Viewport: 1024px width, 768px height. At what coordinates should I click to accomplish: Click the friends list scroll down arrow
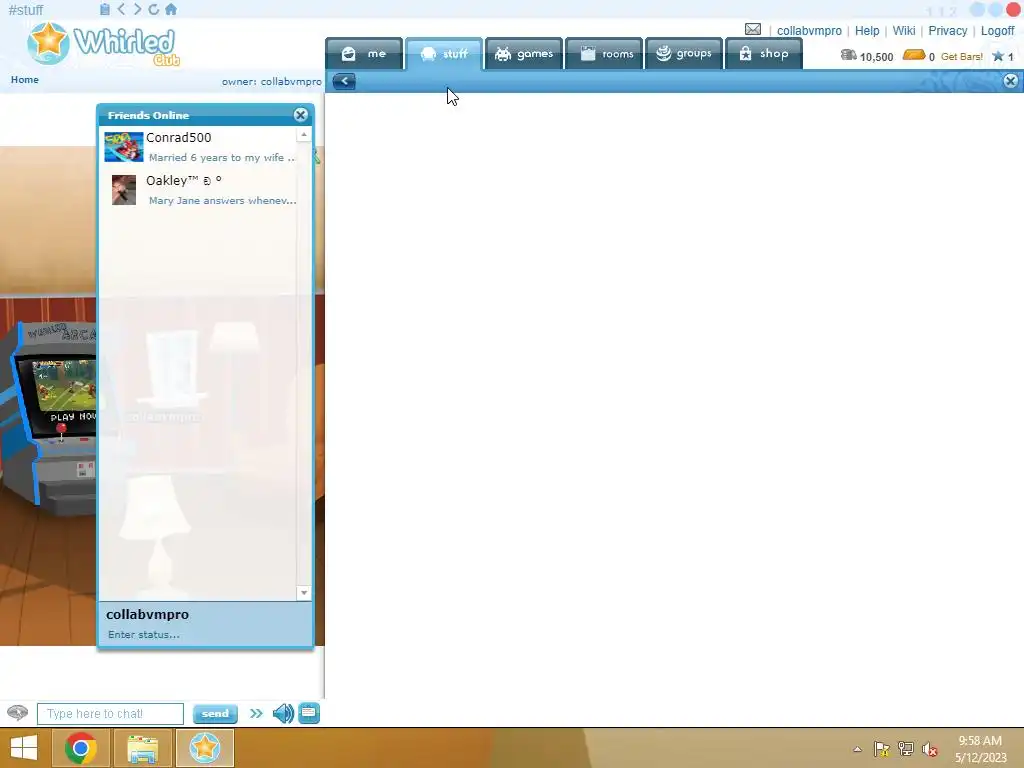(304, 593)
